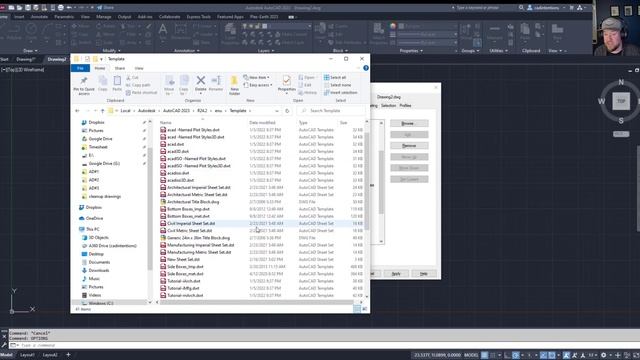The height and width of the screenshot is (360, 640).
Task: Click Remove in the Options dialog
Action: pyautogui.click(x=409, y=146)
